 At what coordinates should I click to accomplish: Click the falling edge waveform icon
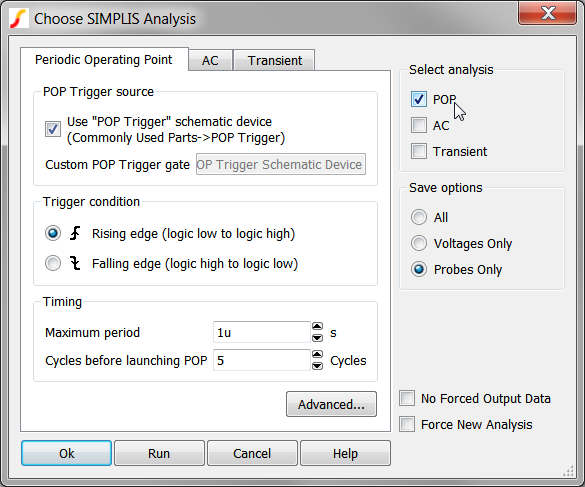point(75,263)
